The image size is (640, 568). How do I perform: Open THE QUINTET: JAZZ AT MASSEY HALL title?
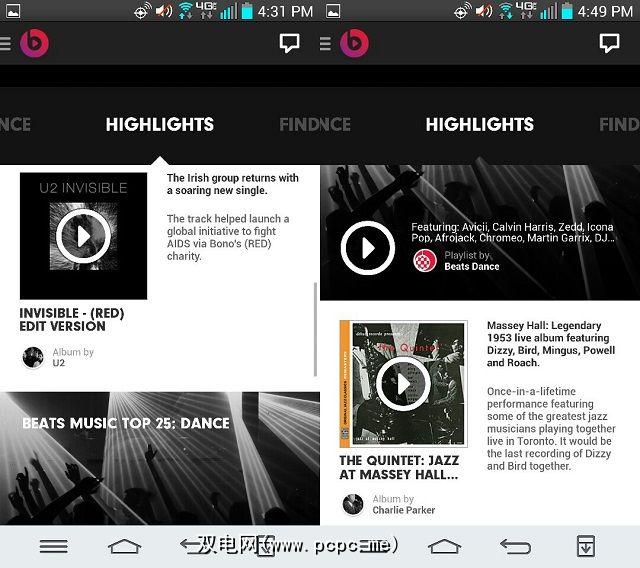[399, 467]
